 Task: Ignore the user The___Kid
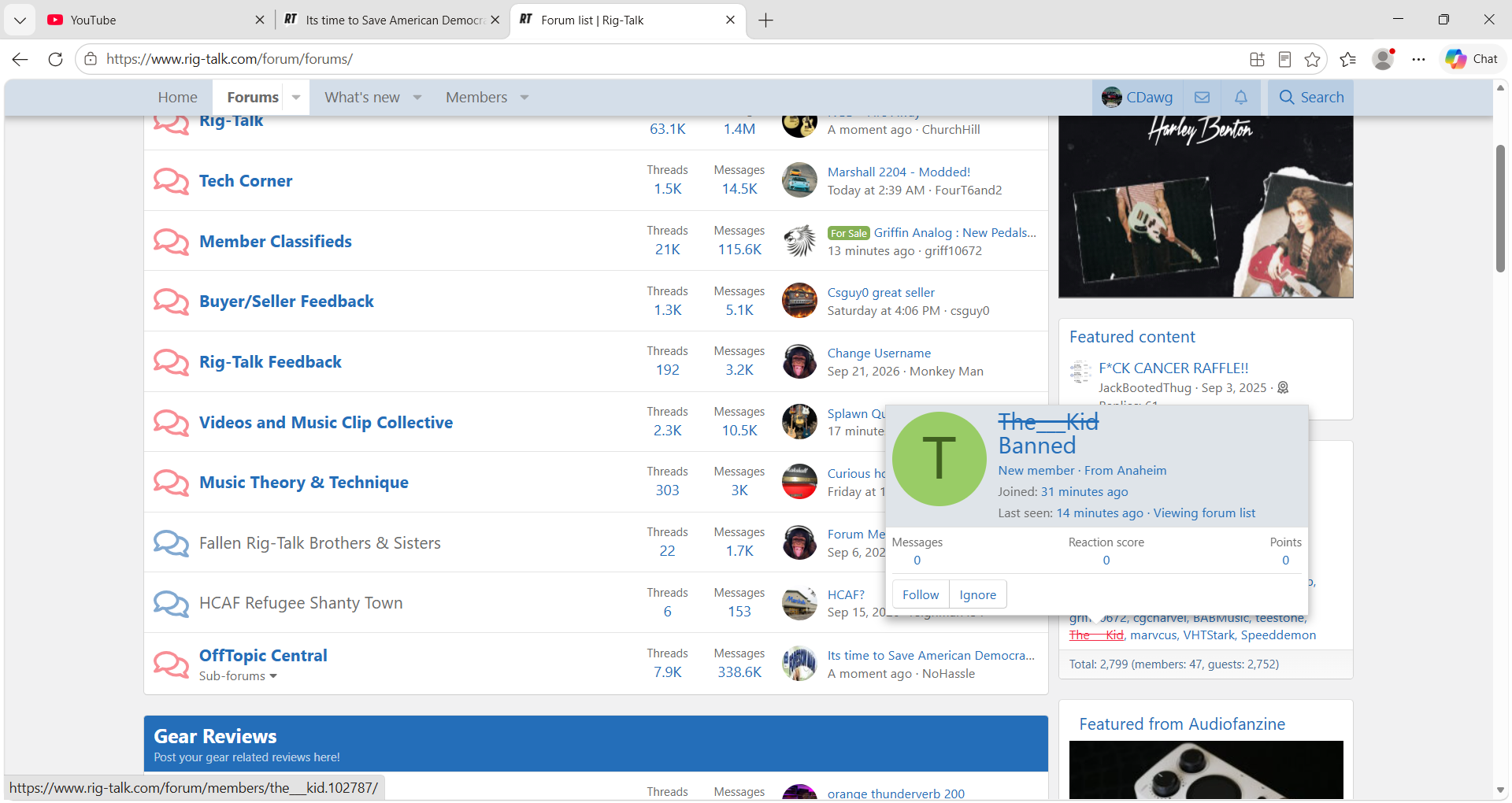pyautogui.click(x=977, y=595)
